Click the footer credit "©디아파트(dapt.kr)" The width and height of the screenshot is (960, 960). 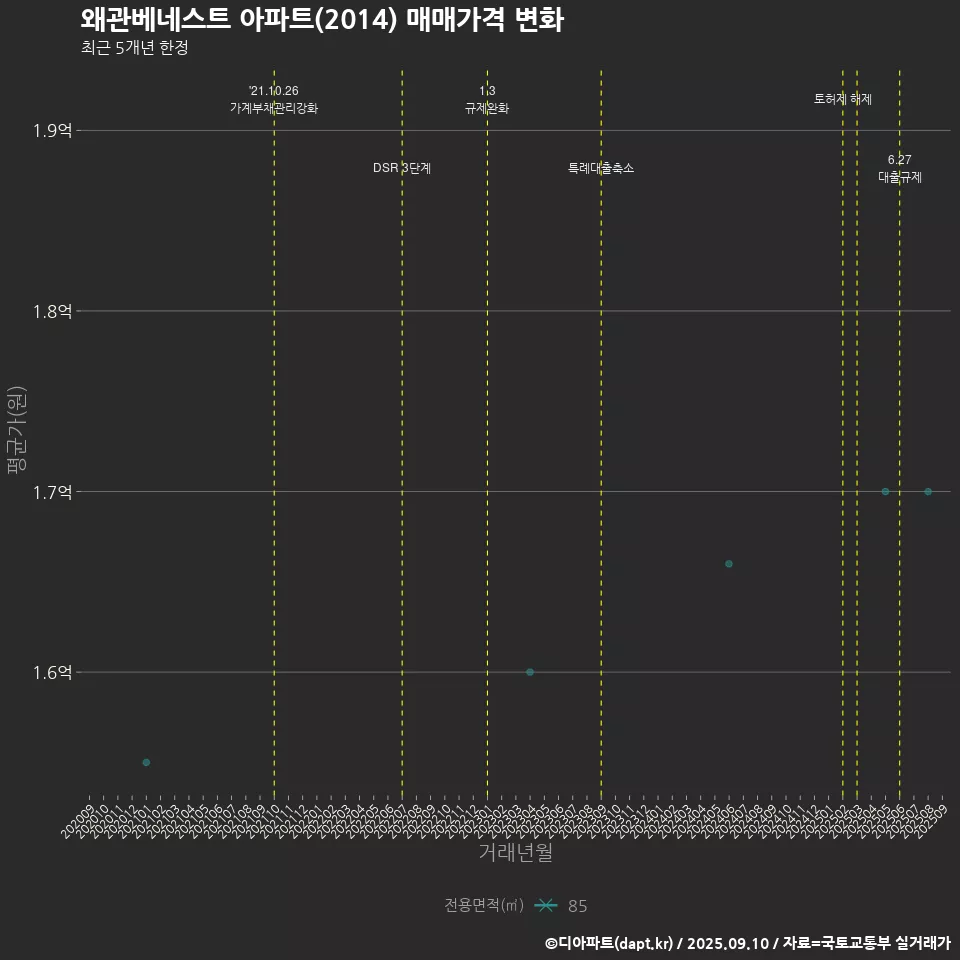(609, 943)
